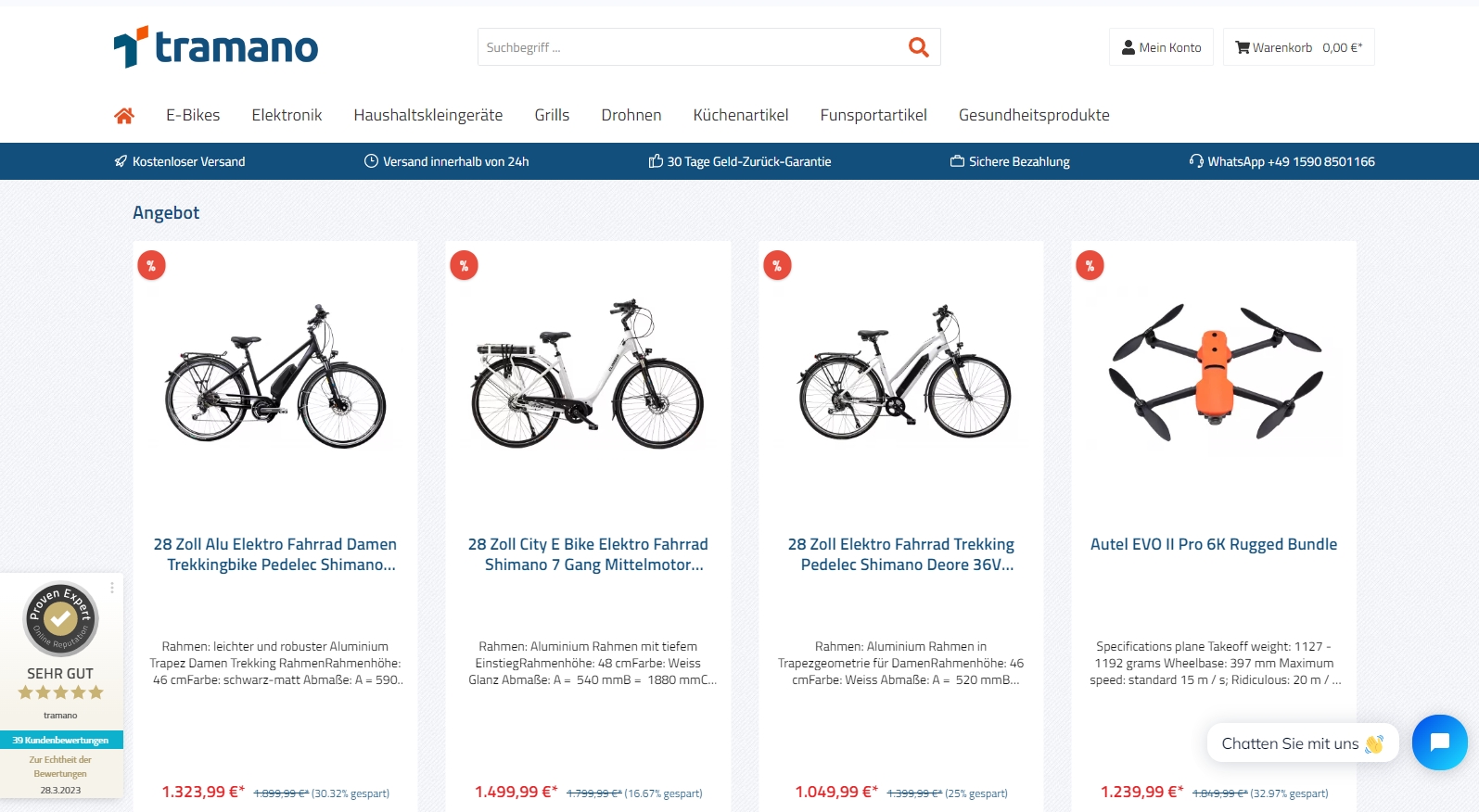Click the Kostenloser Versand text
This screenshot has height=812, width=1479.
(x=189, y=161)
